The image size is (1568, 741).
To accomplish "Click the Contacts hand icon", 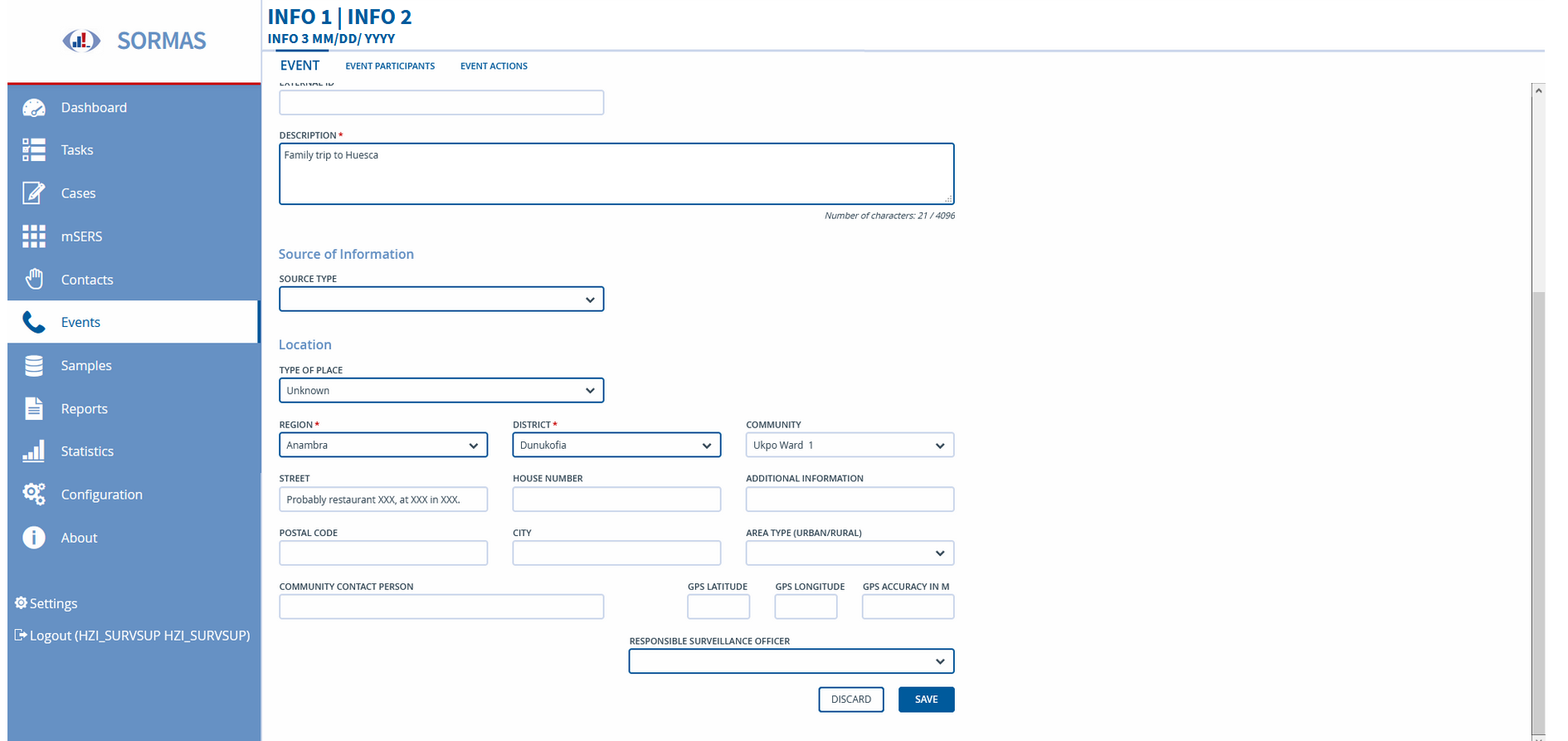I will [x=34, y=280].
